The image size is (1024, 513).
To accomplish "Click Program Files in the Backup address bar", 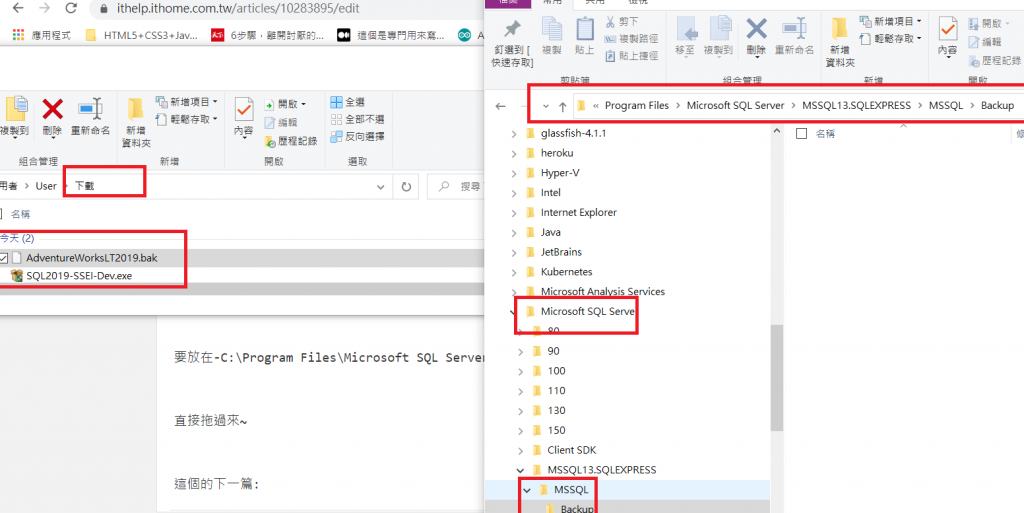I will (637, 105).
